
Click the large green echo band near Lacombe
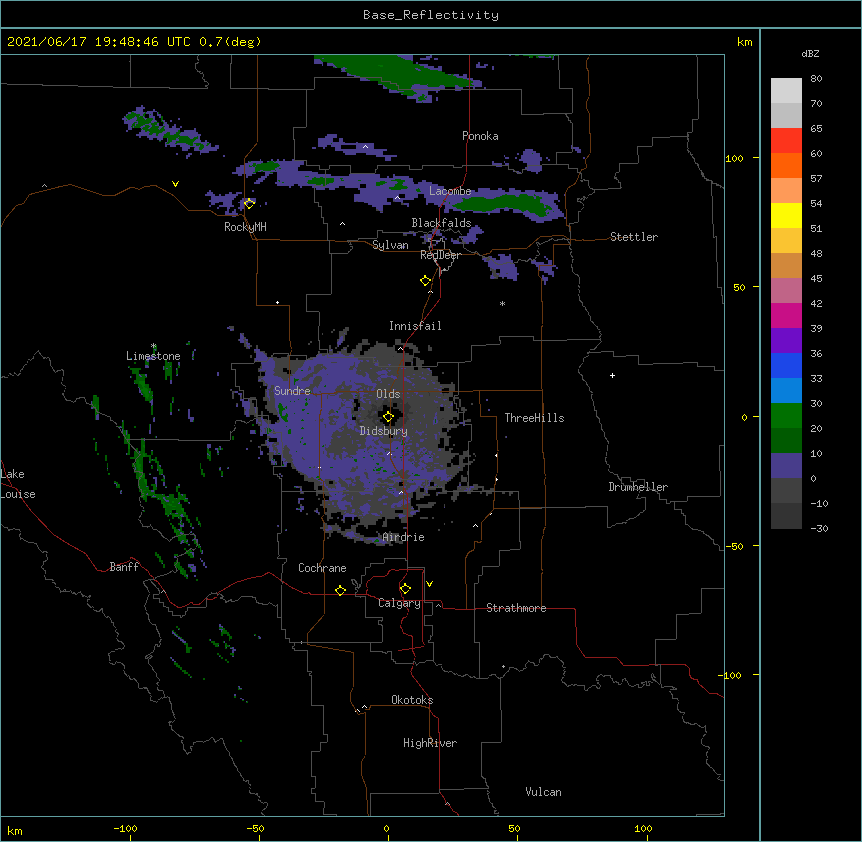[503, 203]
